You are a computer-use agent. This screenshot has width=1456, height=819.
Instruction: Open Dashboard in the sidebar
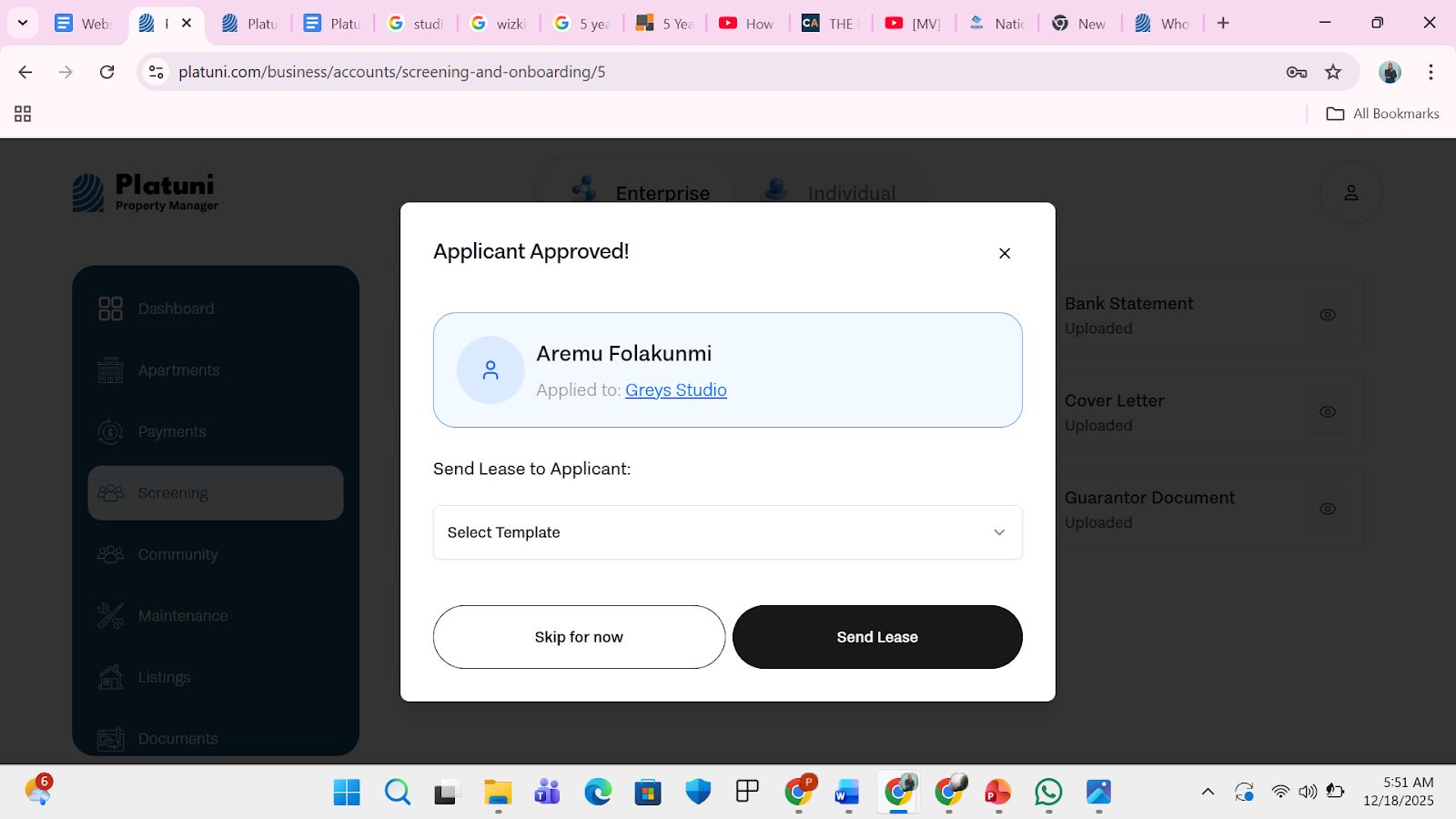point(216,308)
